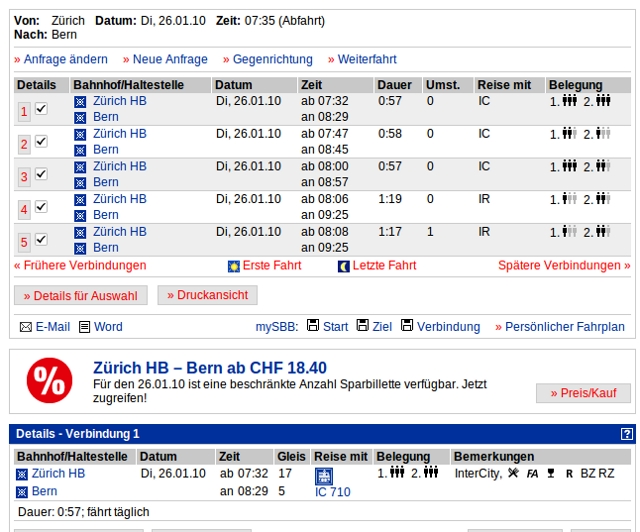The height and width of the screenshot is (532, 640).
Task: Select Gegenrichtung to reverse direction
Action: 267,60
